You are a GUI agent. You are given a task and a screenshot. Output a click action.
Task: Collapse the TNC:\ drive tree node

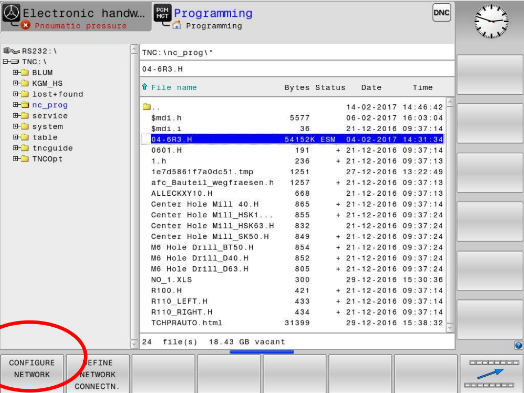(x=5, y=61)
